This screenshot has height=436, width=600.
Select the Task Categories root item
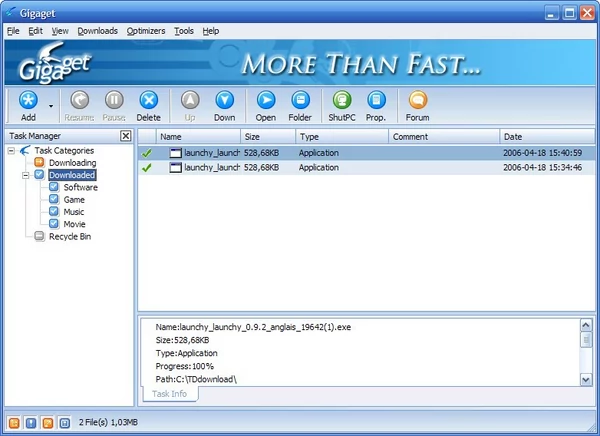click(64, 150)
